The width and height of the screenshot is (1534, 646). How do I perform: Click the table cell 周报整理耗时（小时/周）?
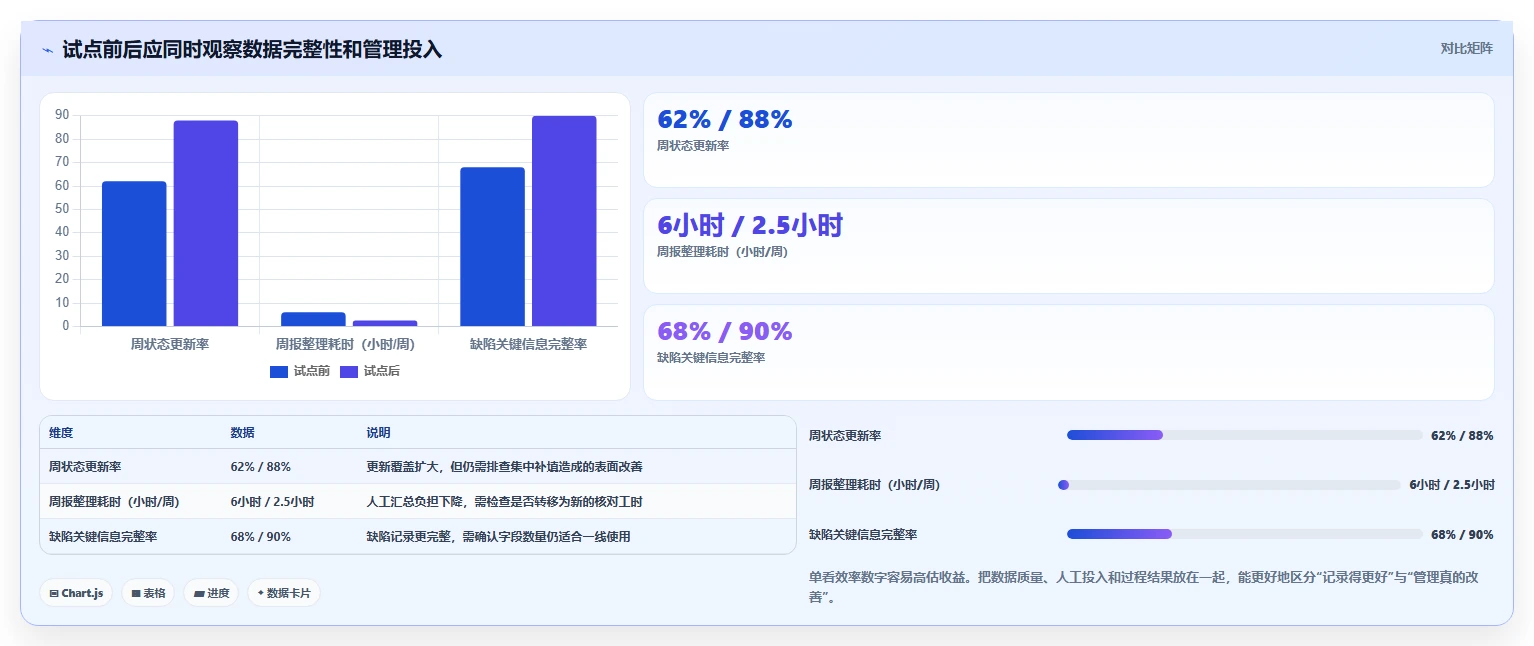pos(114,502)
